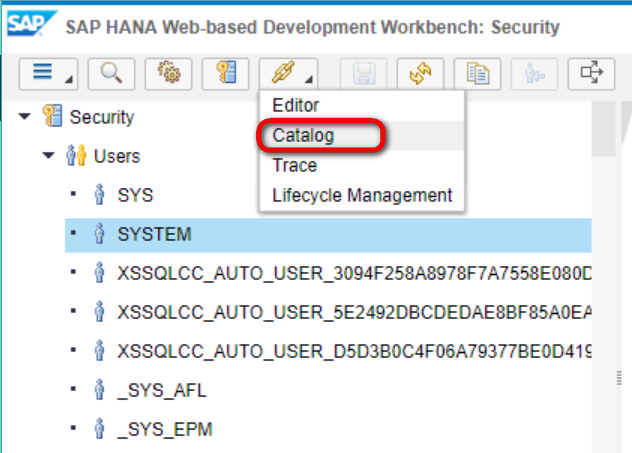This screenshot has width=632, height=453.
Task: Open the small arrow on hamburger menu
Action: [x=69, y=79]
